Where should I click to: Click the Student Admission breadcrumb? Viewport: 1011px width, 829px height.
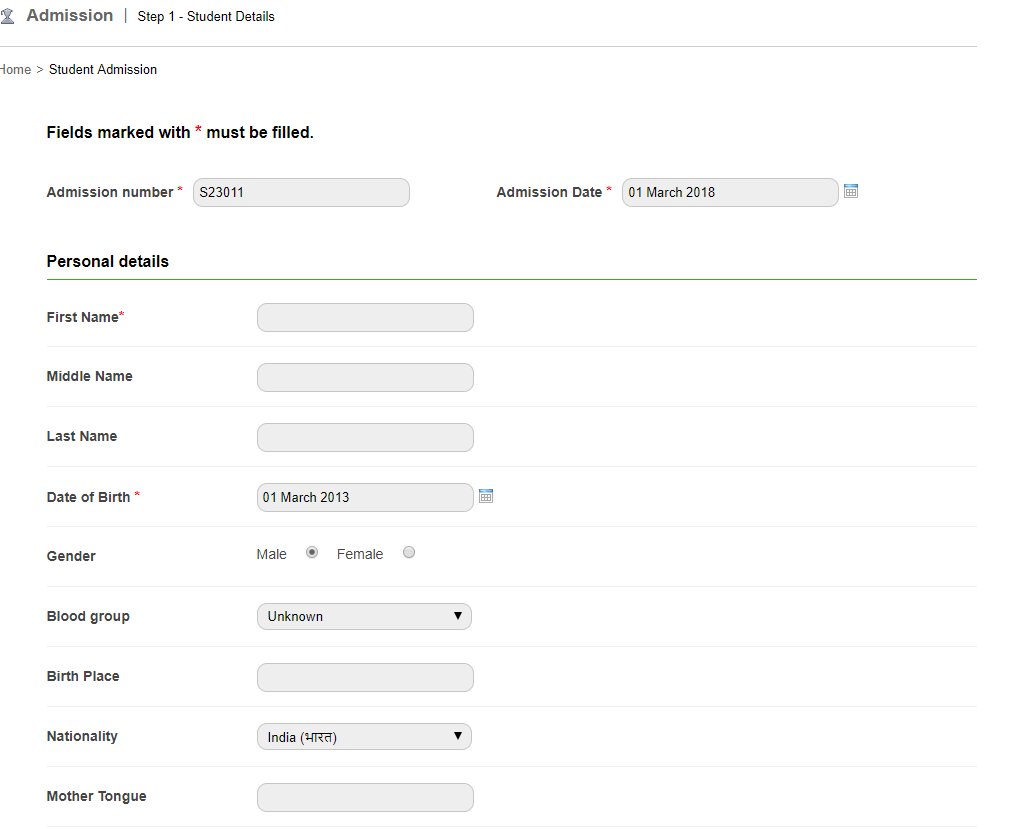pos(103,70)
